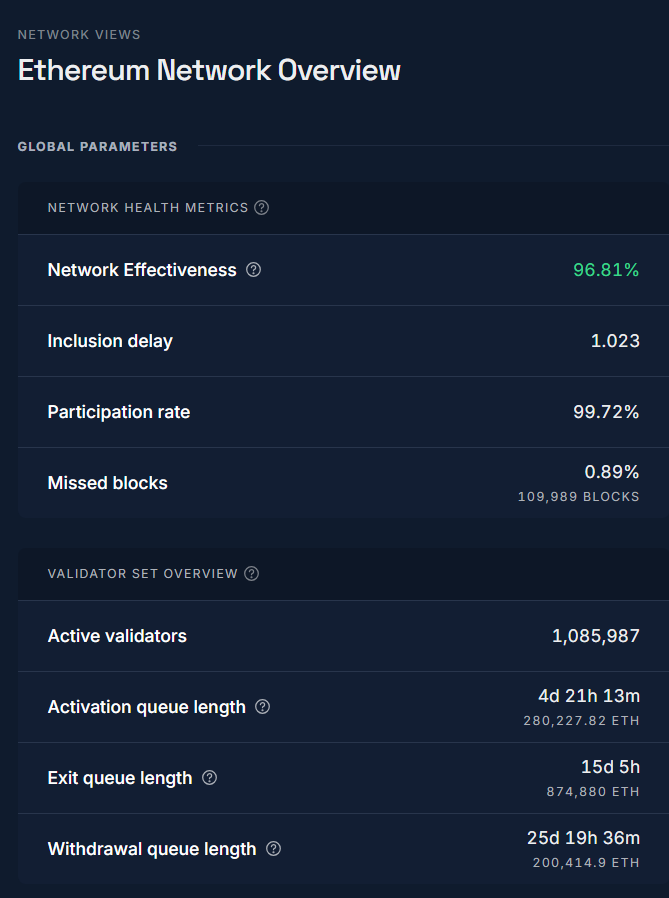The height and width of the screenshot is (898, 669).
Task: Open the Withdrawal queue length help icon
Action: 273,849
